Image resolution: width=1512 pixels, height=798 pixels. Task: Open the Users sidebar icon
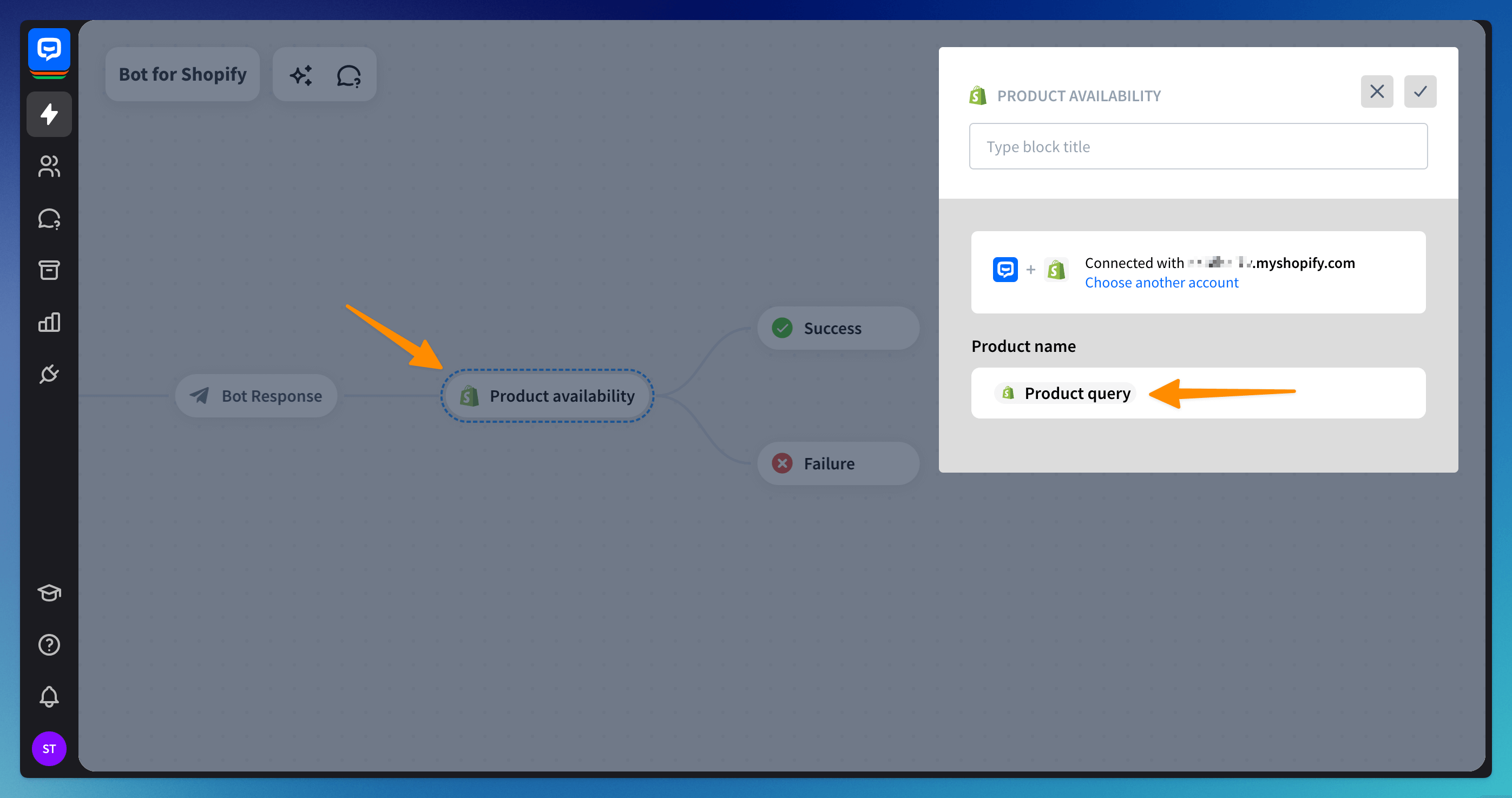click(x=49, y=166)
